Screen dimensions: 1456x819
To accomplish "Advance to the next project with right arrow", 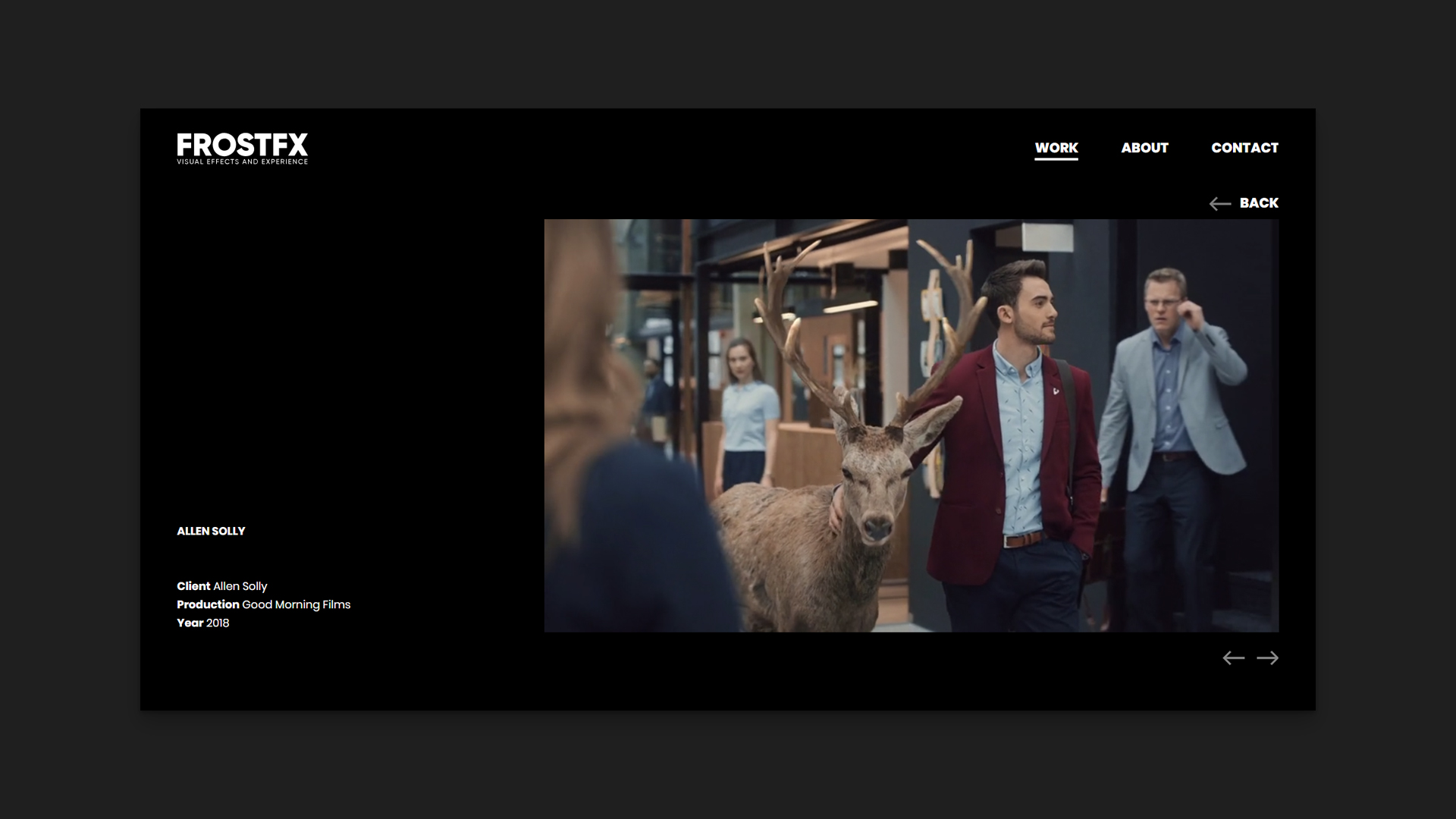I will click(1267, 658).
